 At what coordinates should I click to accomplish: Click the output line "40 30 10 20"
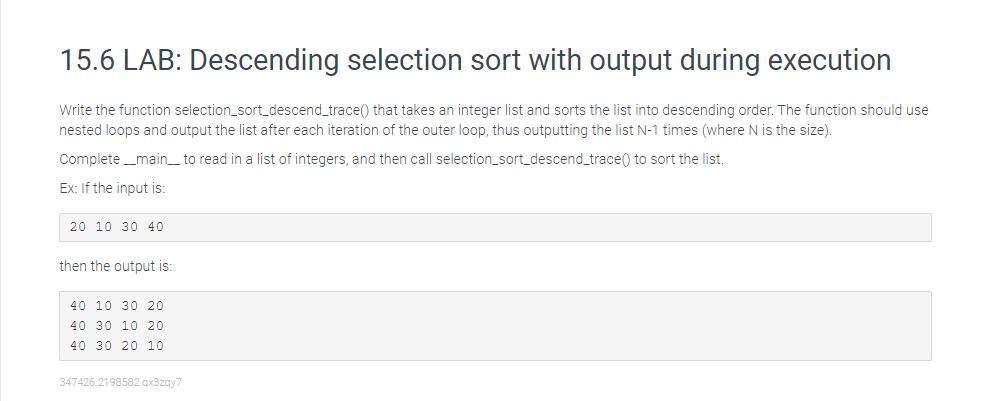(x=117, y=326)
